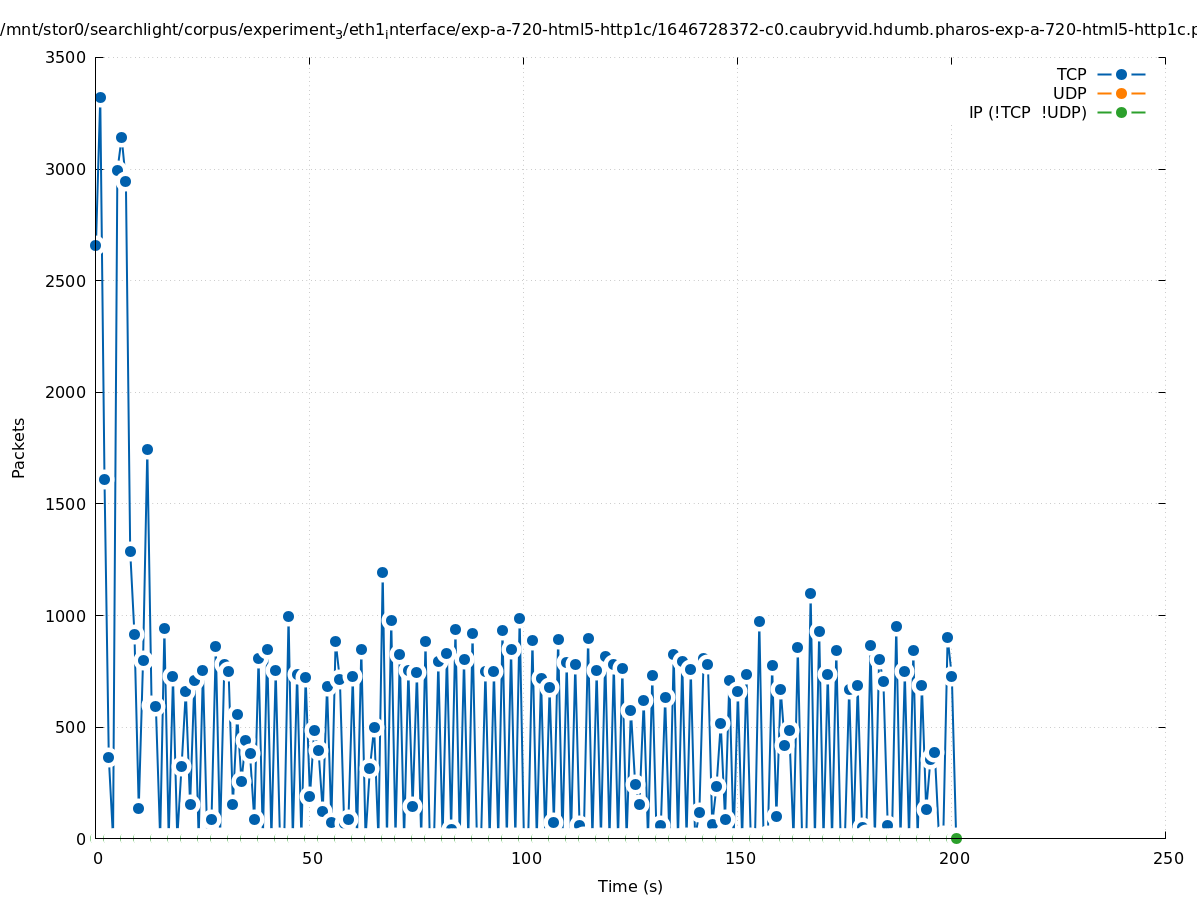This screenshot has height=900, width=1197.
Task: Select the UDP legend label text
Action: point(1069,93)
